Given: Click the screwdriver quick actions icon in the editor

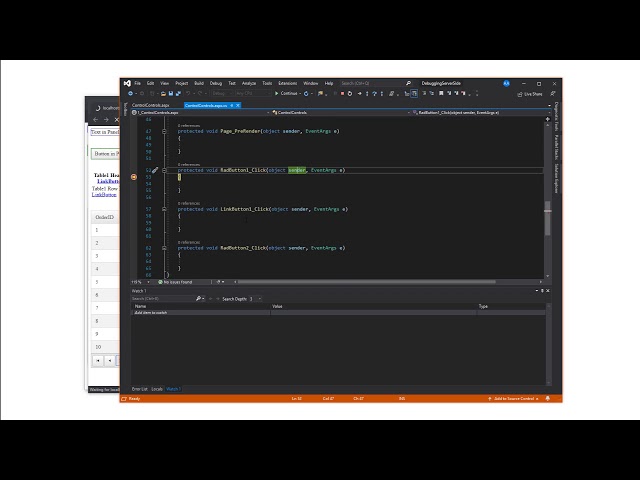Looking at the screenshot, I should tap(154, 171).
